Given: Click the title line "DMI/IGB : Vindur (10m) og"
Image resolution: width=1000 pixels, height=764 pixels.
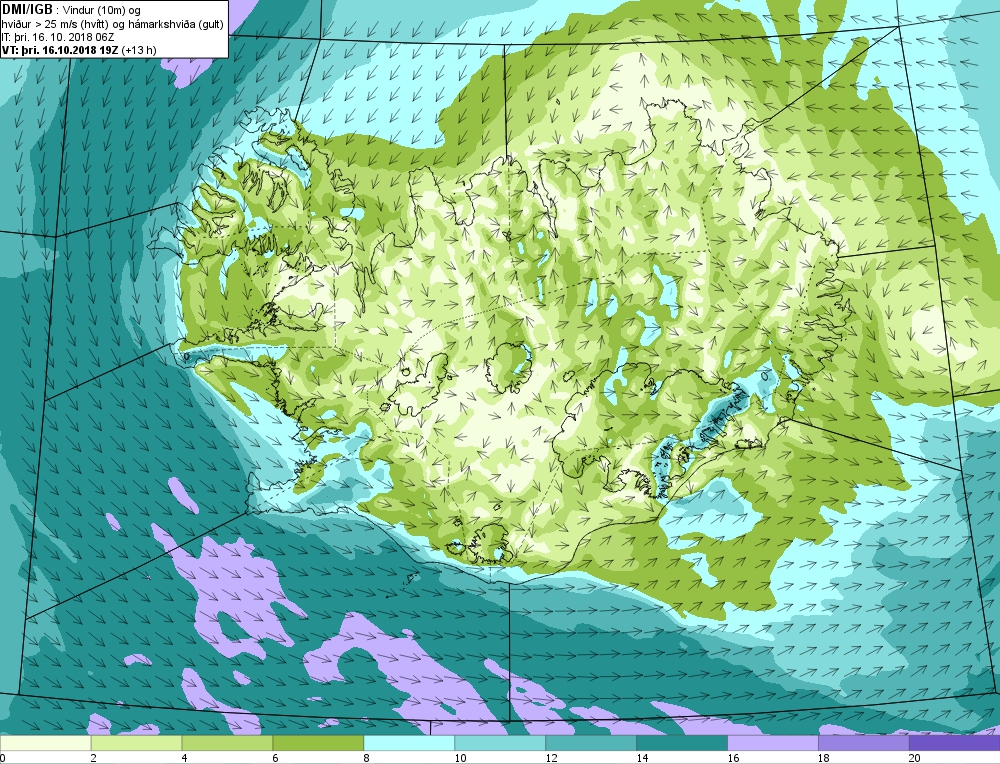Looking at the screenshot, I should click(71, 9).
